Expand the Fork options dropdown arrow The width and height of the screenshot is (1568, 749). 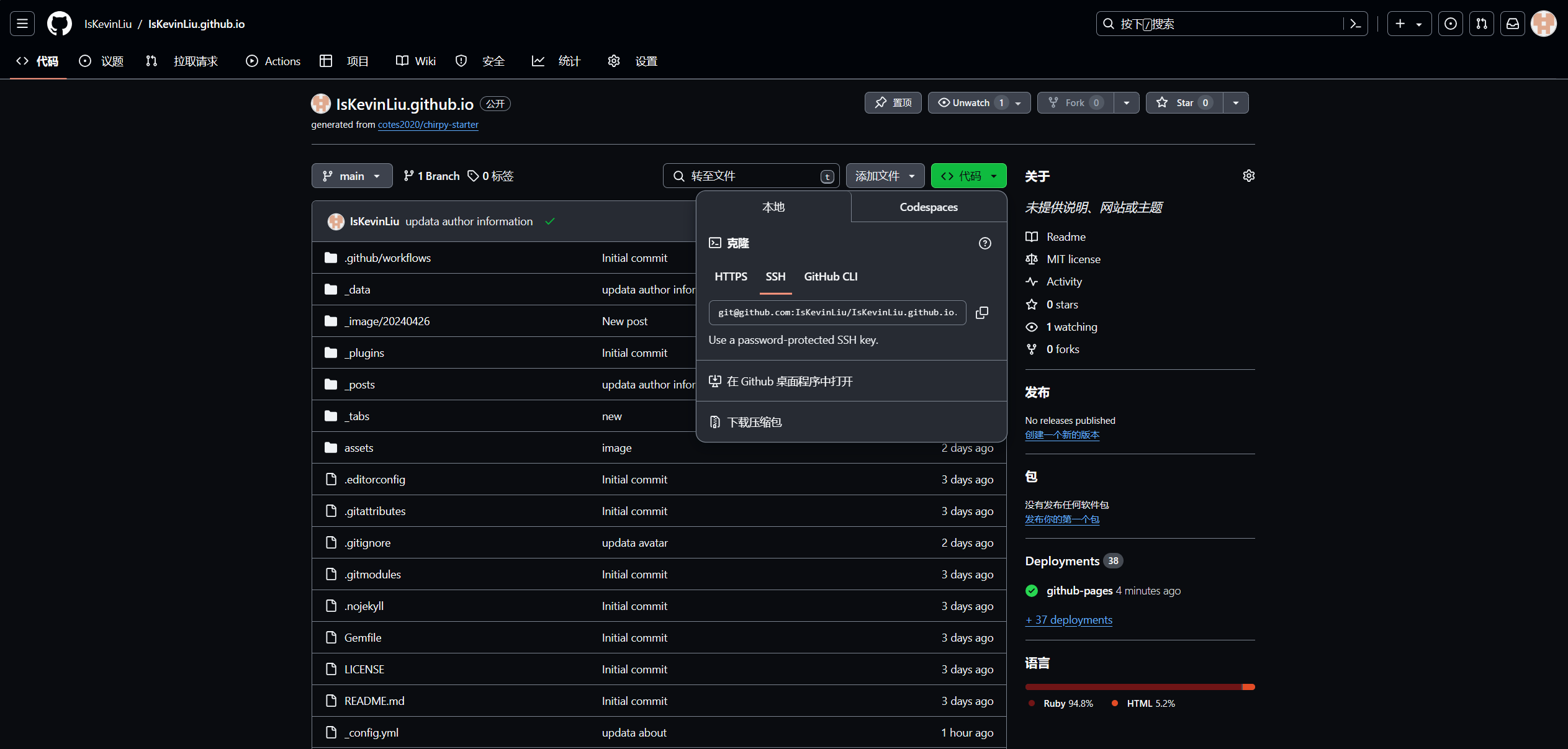[x=1126, y=103]
